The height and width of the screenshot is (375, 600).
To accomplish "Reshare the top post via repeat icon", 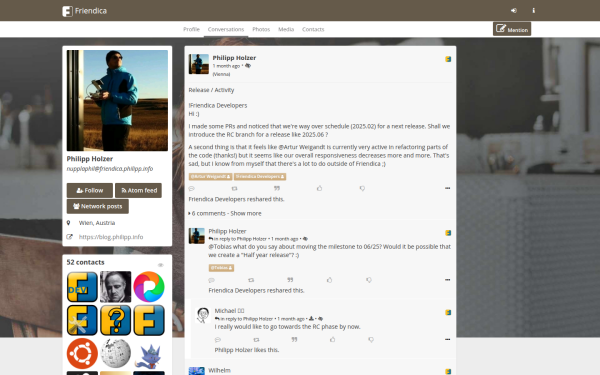I will click(x=234, y=188).
